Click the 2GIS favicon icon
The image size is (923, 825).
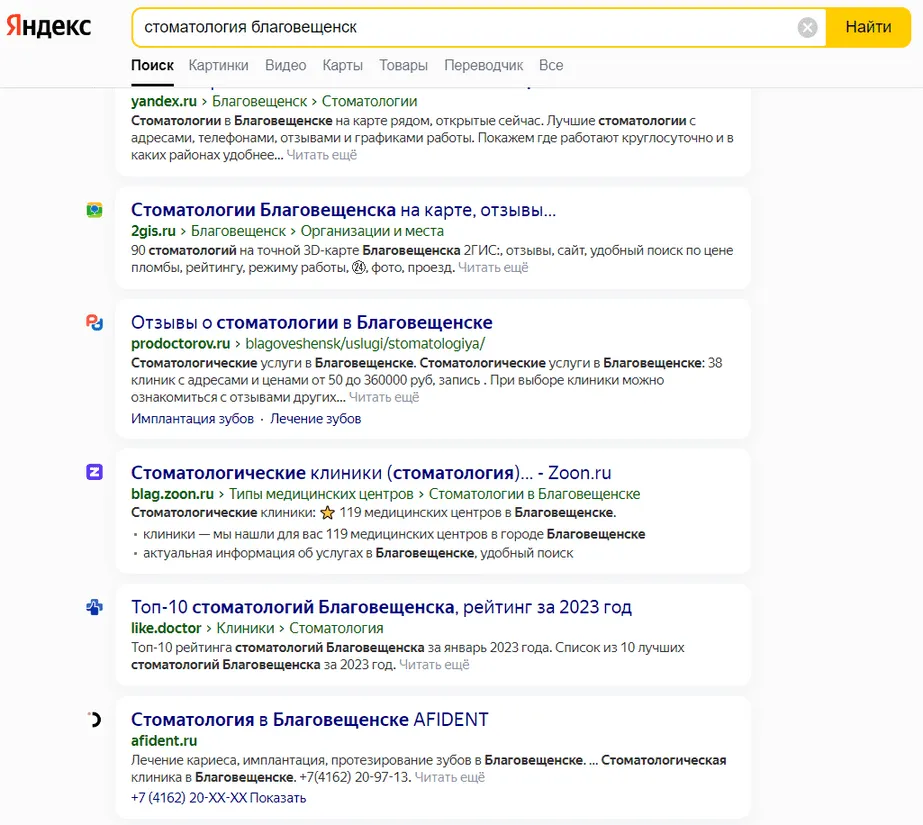(x=94, y=210)
